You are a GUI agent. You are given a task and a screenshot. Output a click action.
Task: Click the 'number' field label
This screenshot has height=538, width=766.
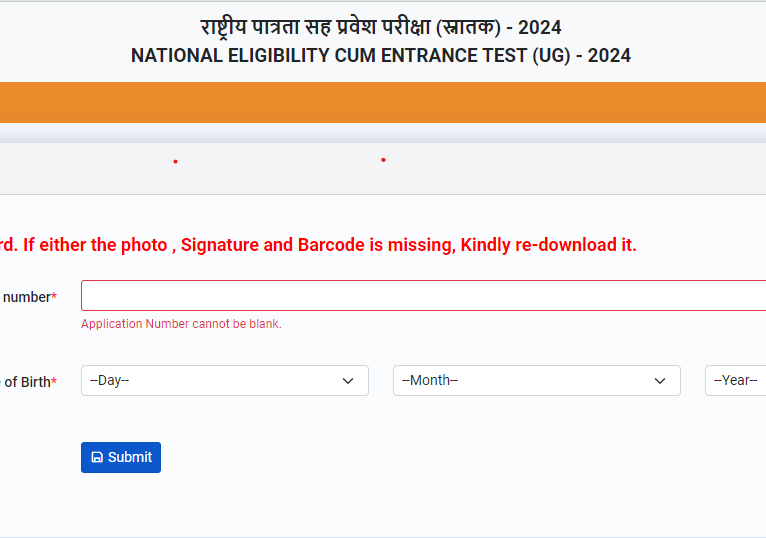tap(26, 297)
